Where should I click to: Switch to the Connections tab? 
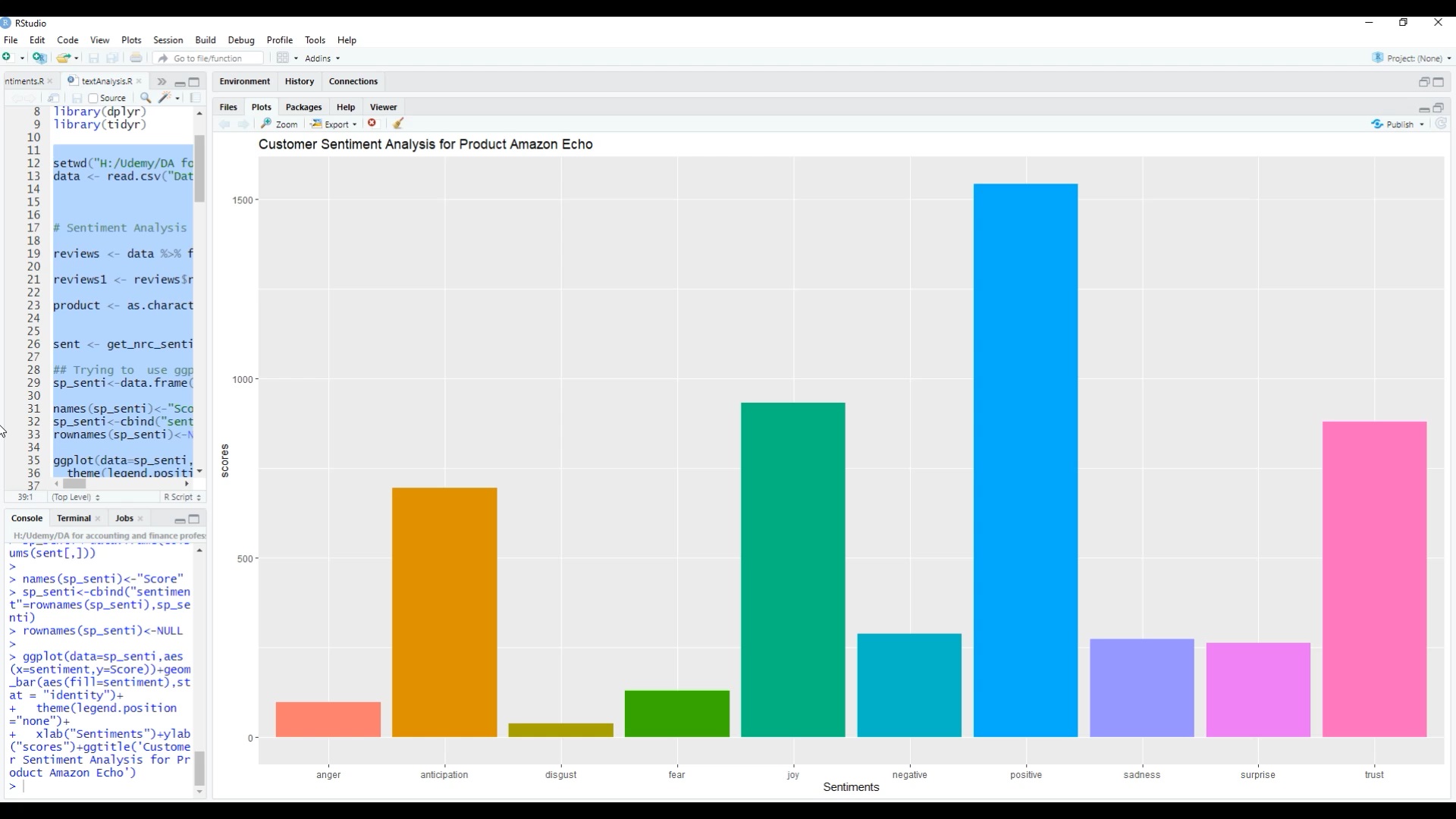[353, 81]
